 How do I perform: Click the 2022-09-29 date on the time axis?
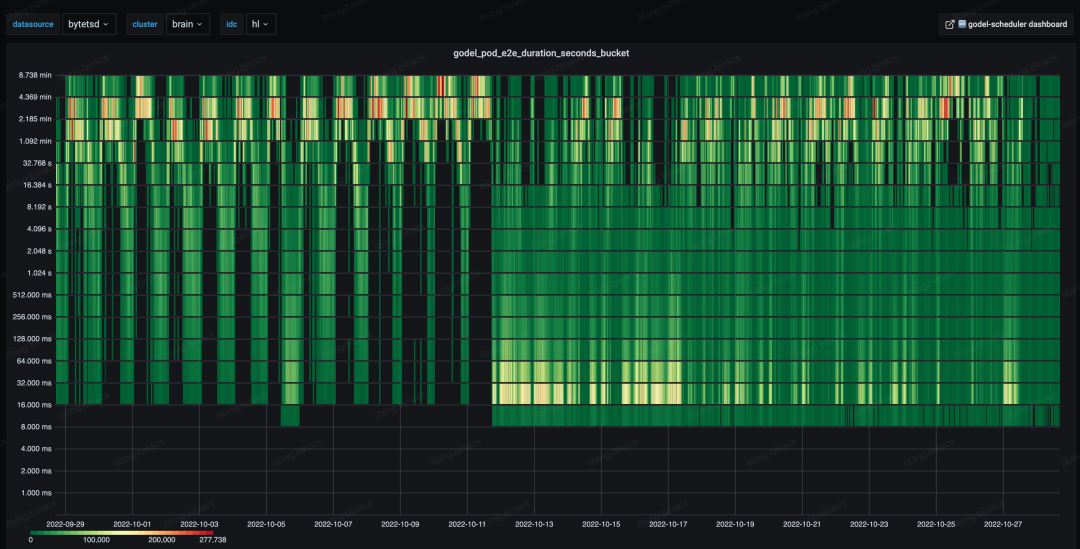click(x=65, y=523)
